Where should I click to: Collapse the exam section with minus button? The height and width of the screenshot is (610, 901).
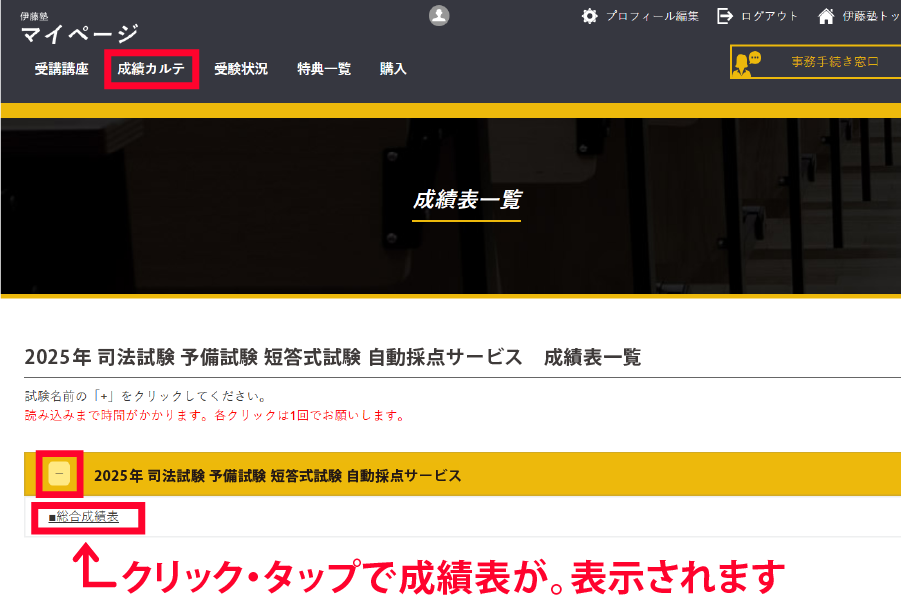point(59,474)
